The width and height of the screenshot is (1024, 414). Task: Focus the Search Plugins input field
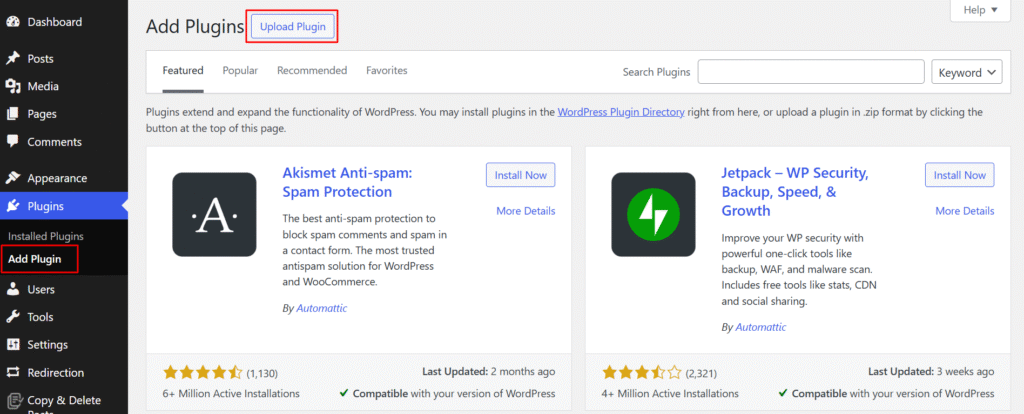811,72
